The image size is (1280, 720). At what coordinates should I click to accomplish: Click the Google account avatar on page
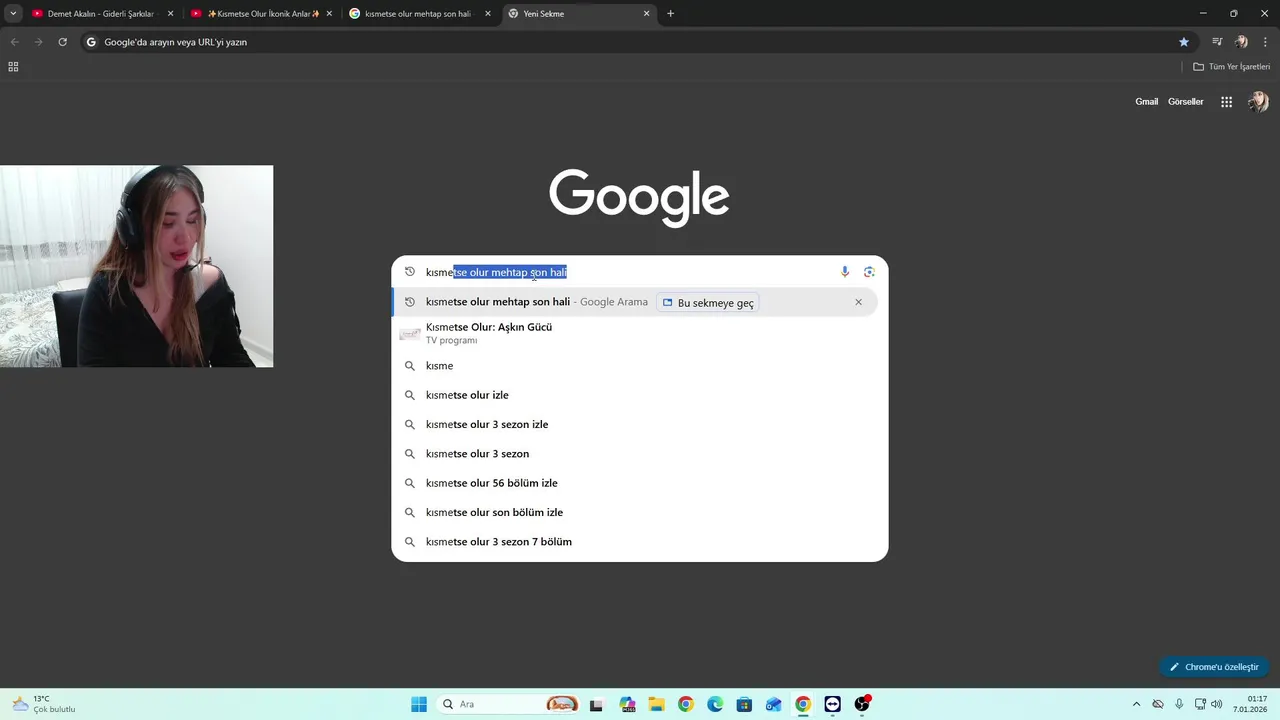[1258, 102]
